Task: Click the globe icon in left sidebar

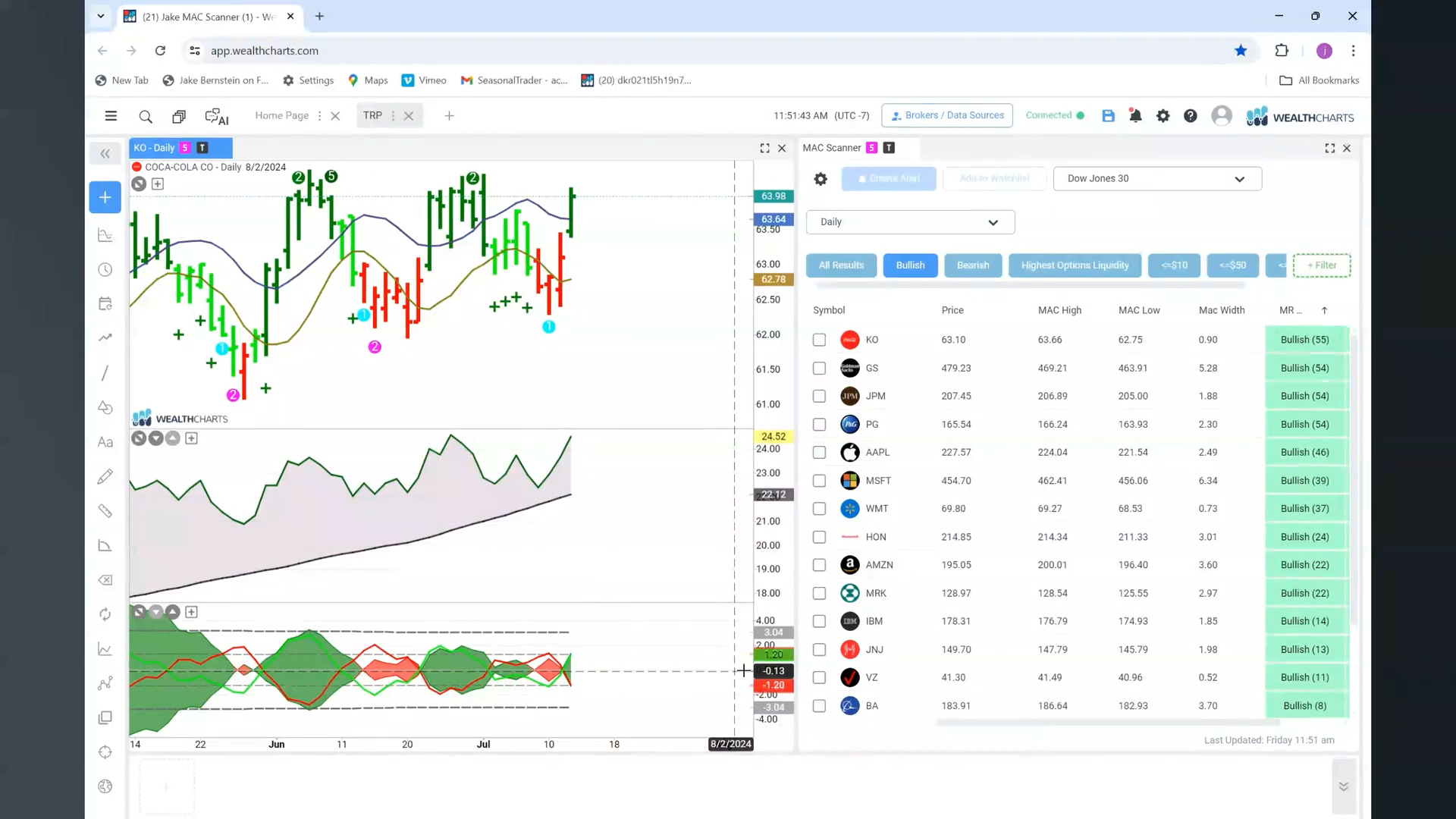Action: click(105, 786)
